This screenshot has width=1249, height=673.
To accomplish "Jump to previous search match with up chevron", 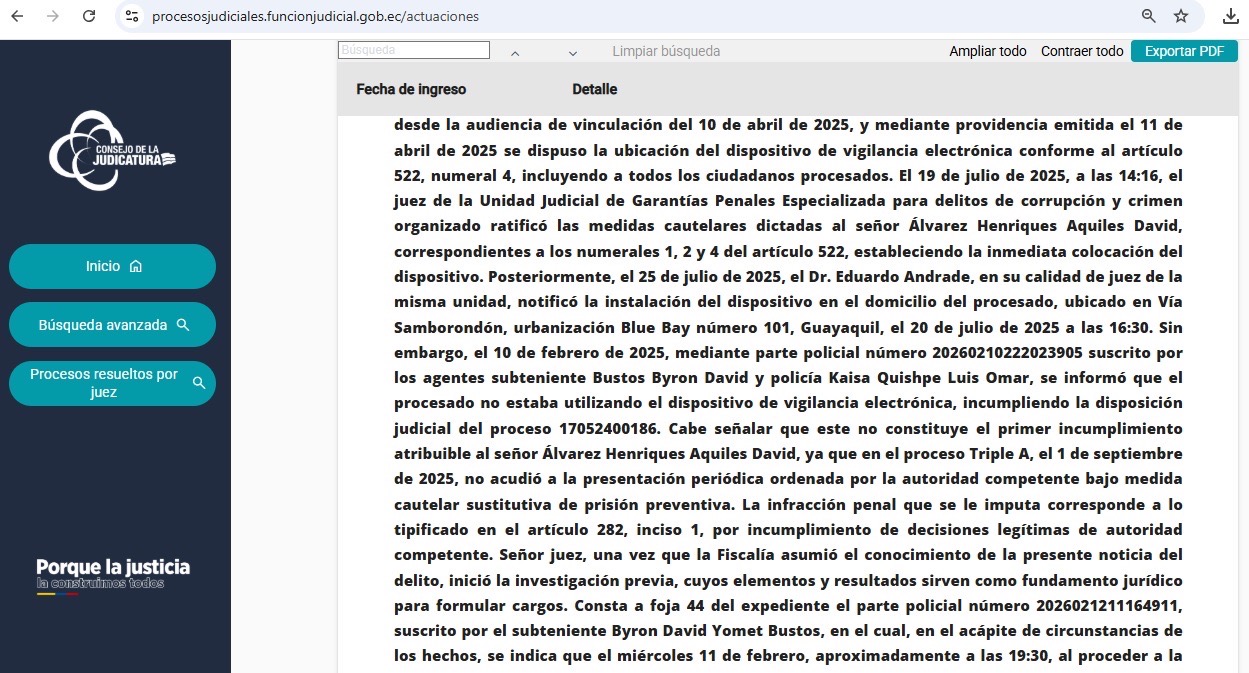I will tap(515, 53).
